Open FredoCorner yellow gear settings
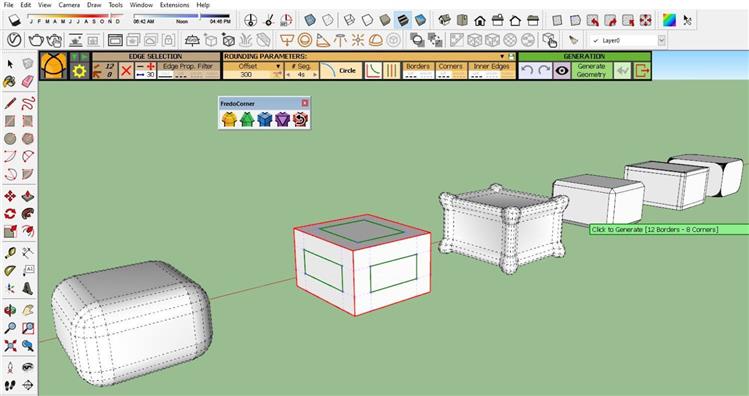This screenshot has height=396, width=749. 79,71
